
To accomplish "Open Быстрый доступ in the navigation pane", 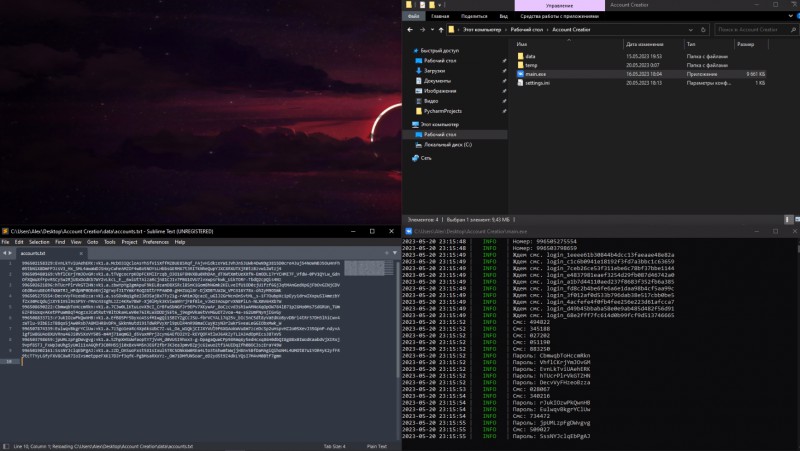I will 440,51.
